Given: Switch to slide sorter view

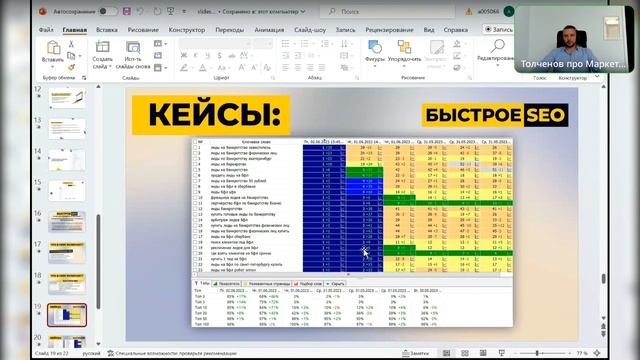Looking at the screenshot, I should pos(464,353).
